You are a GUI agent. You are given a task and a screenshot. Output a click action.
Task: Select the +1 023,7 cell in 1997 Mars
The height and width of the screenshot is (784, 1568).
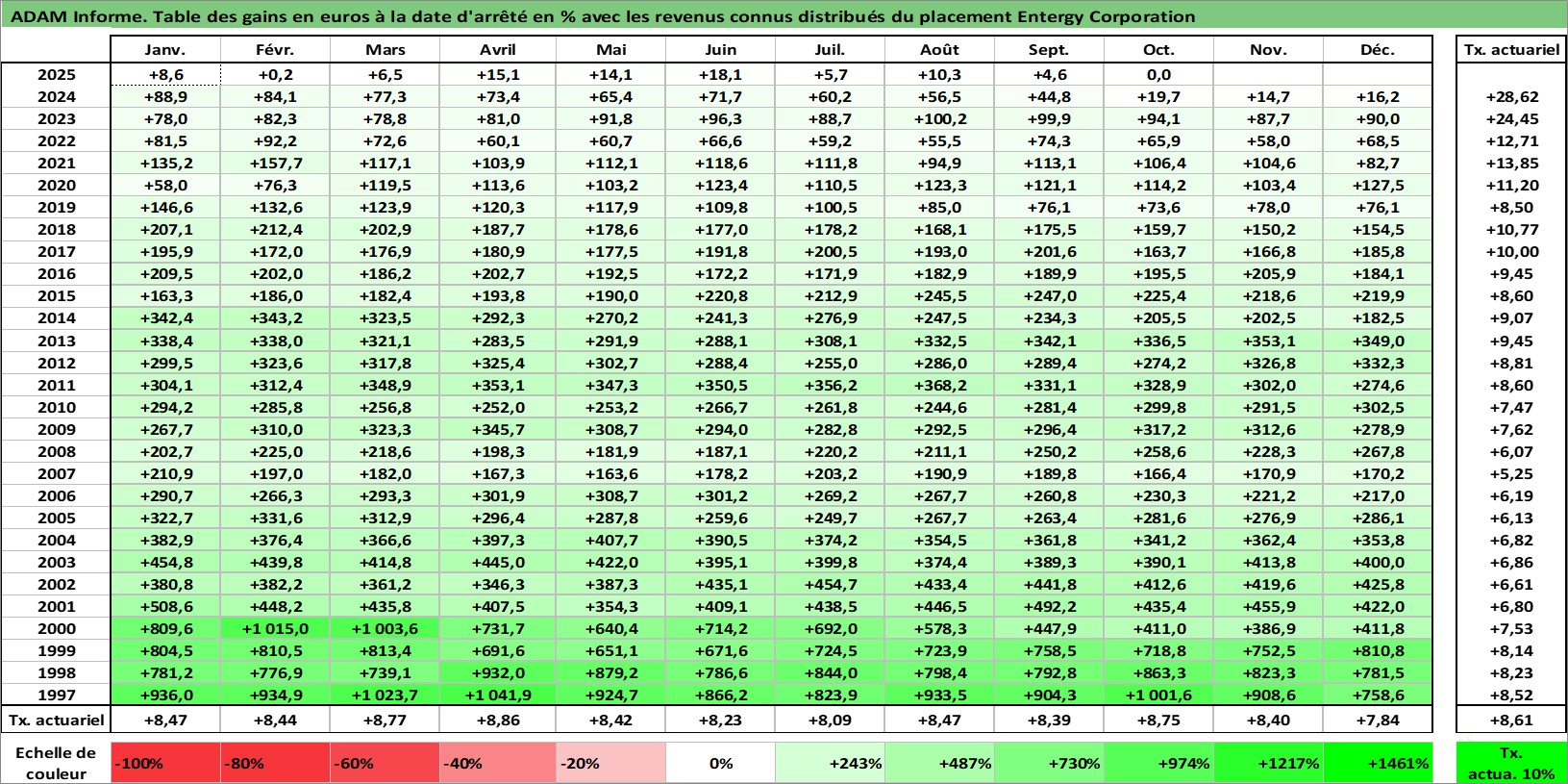coord(385,695)
